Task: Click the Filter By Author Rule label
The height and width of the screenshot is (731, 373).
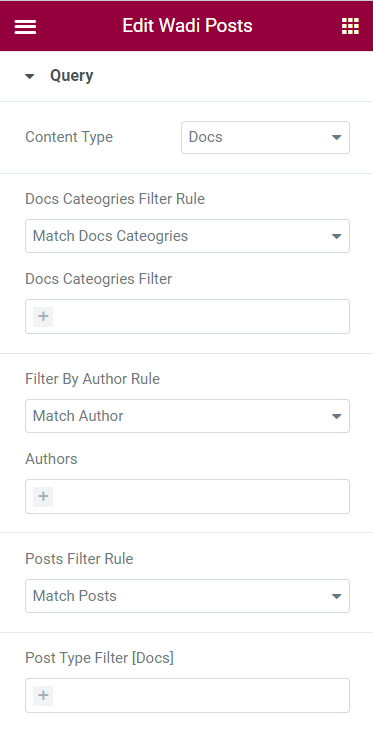Action: pos(92,379)
